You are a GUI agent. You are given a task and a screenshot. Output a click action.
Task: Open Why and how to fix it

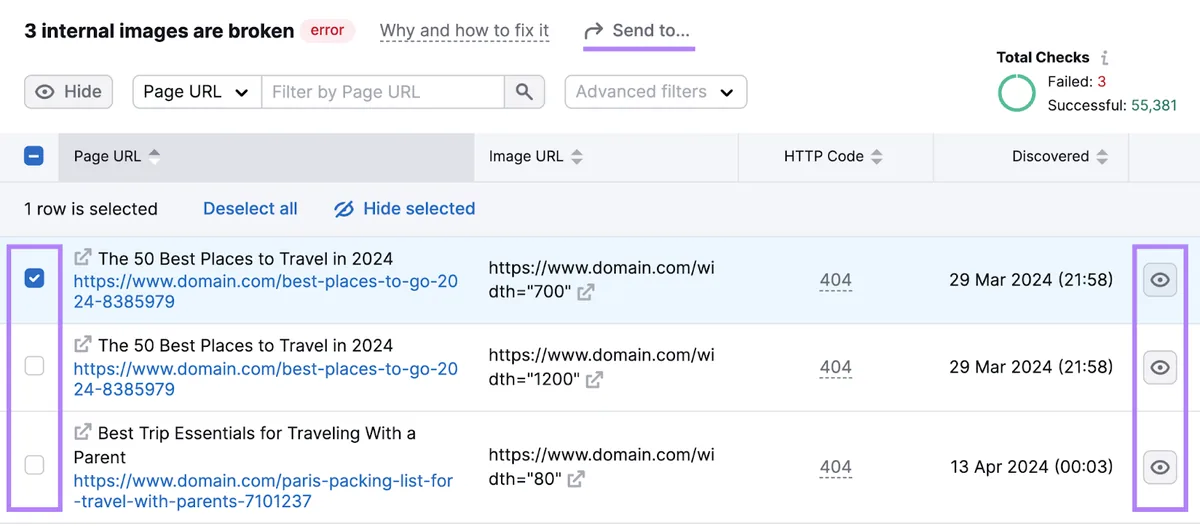click(x=465, y=31)
